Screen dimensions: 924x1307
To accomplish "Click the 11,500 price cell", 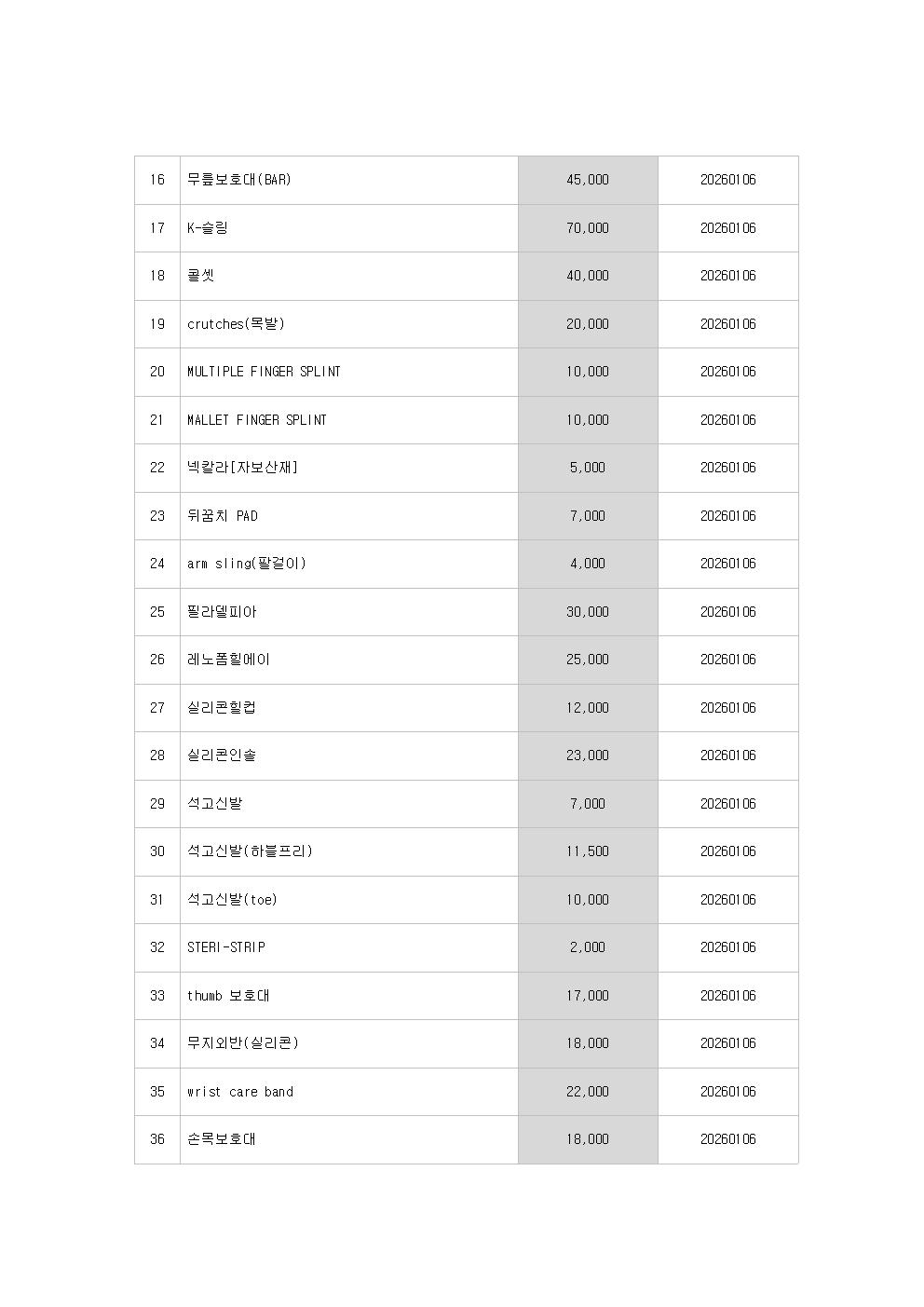I will [x=588, y=851].
